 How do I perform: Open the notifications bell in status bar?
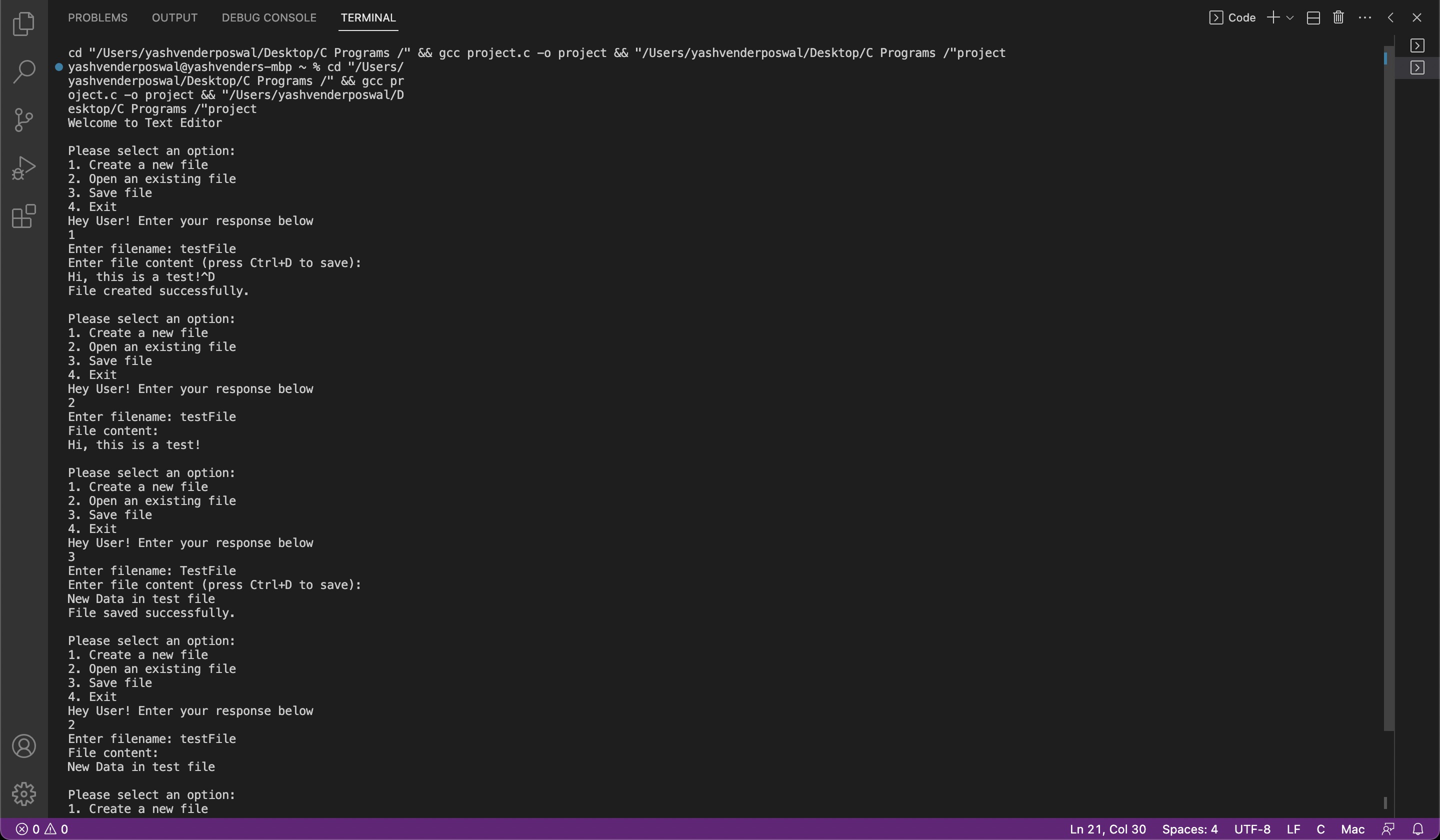[x=1417, y=829]
